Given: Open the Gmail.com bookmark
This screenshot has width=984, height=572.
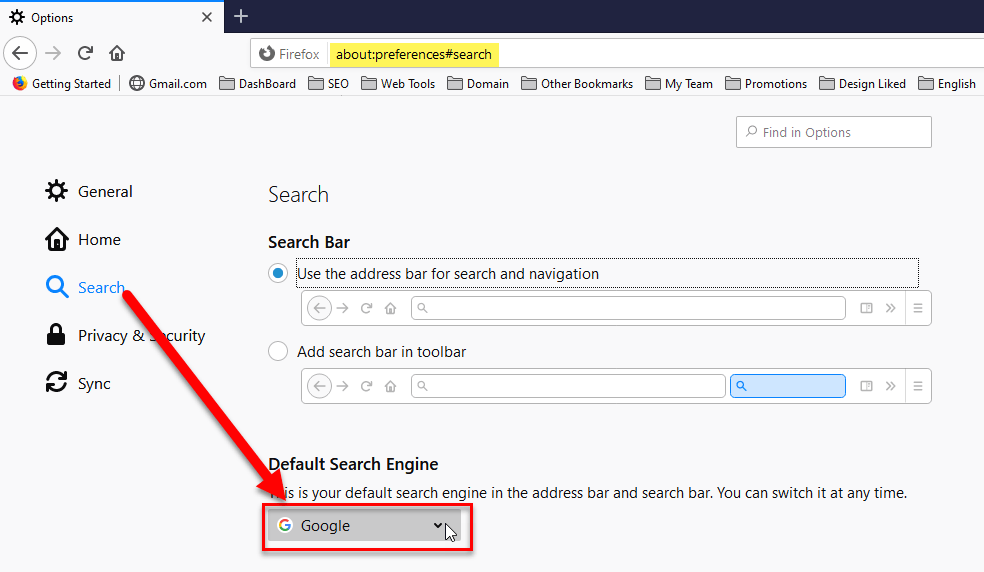Looking at the screenshot, I should (x=168, y=84).
